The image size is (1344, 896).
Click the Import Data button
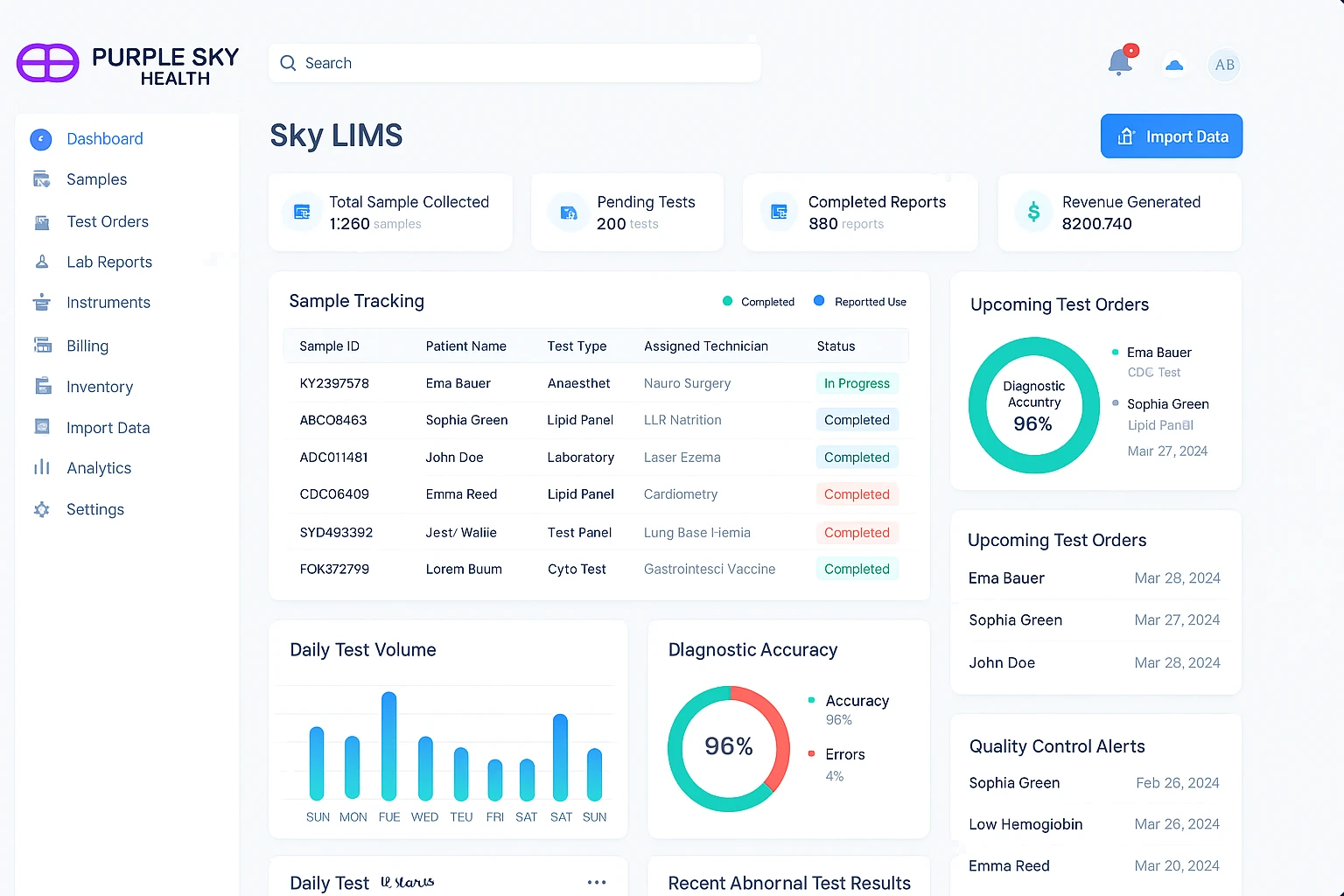point(1171,136)
